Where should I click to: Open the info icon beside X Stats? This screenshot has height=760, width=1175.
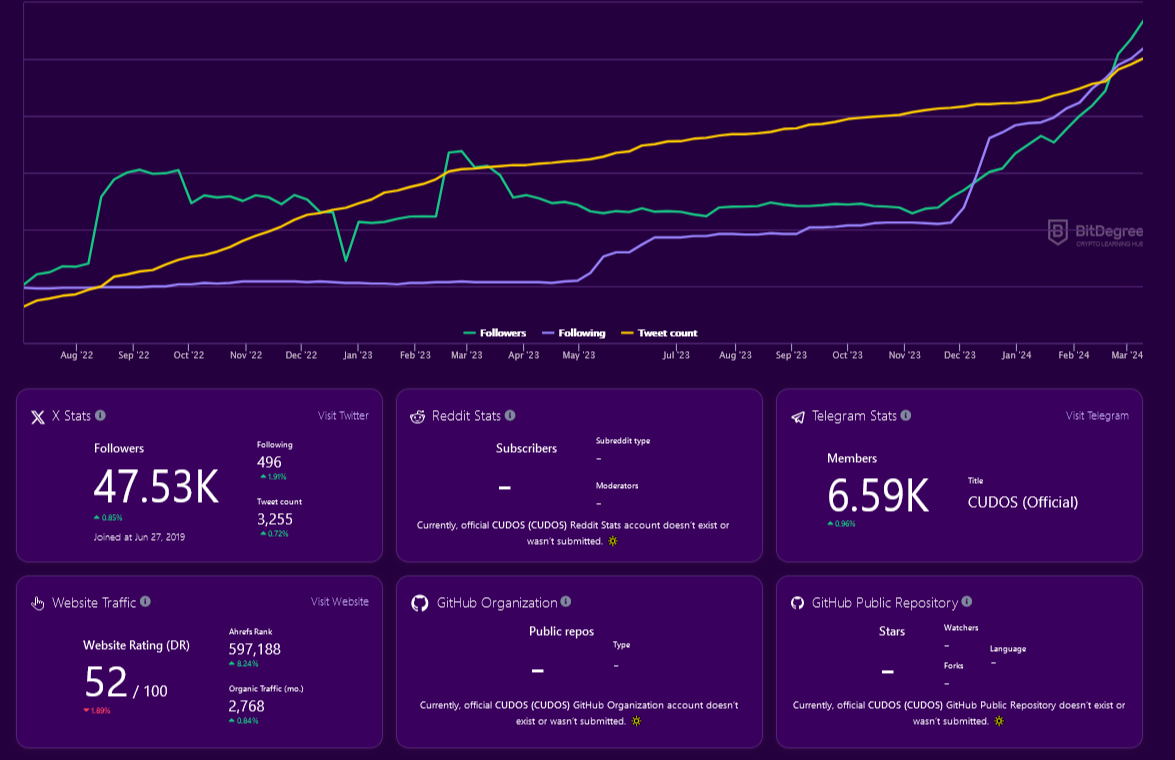coord(100,415)
